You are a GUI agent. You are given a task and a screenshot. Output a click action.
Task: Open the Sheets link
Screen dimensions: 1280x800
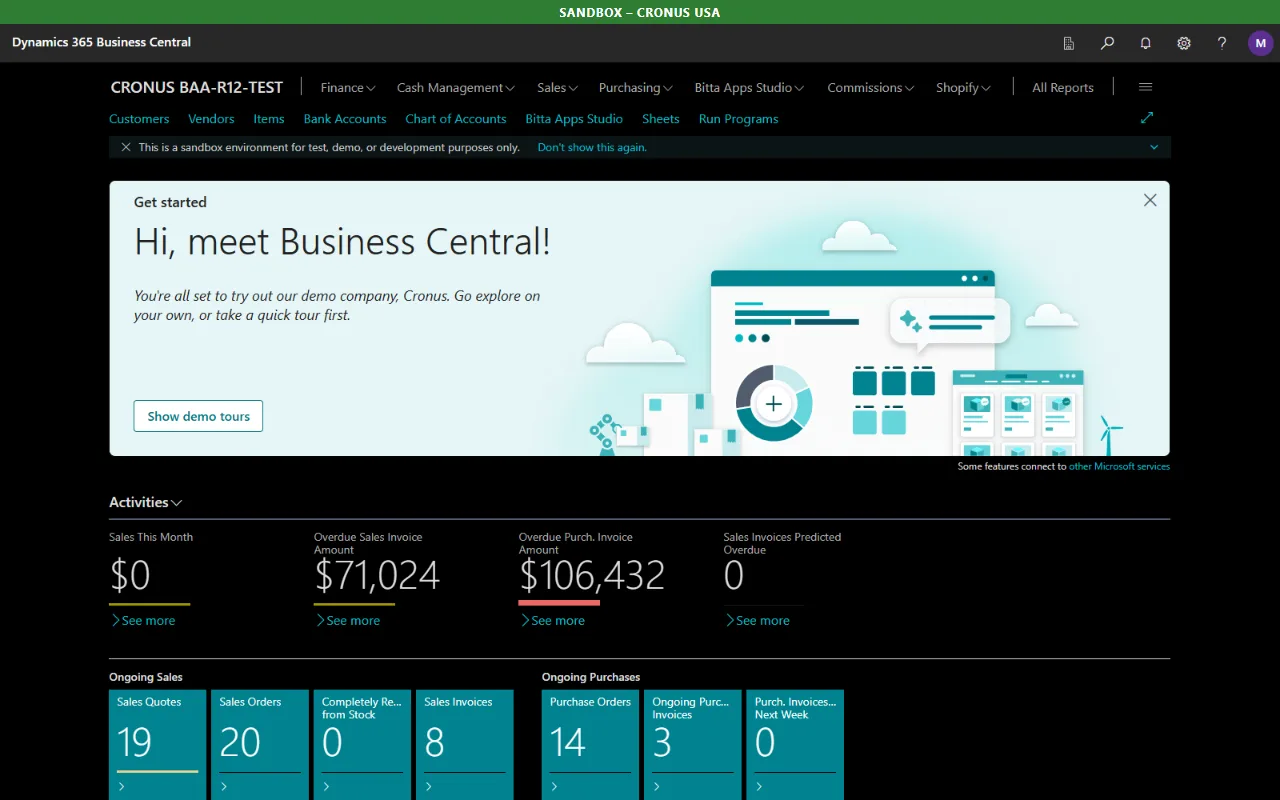660,118
